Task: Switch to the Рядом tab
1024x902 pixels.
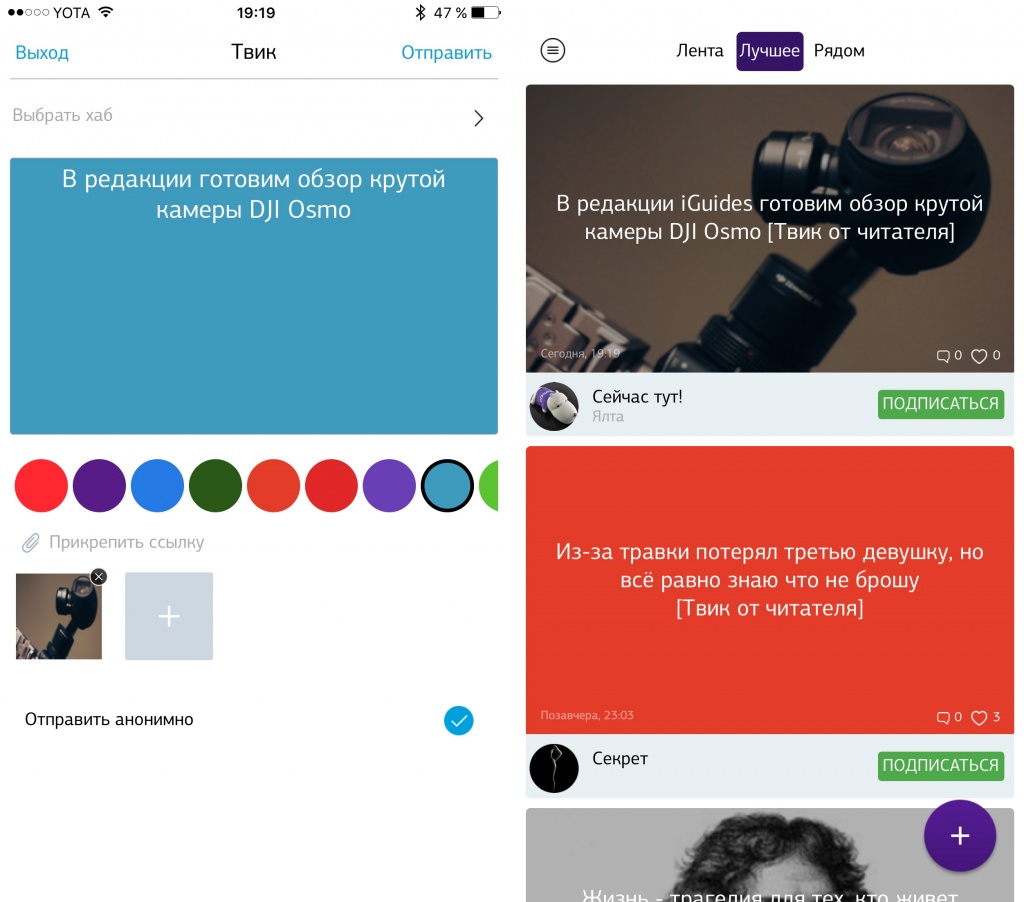Action: (839, 50)
